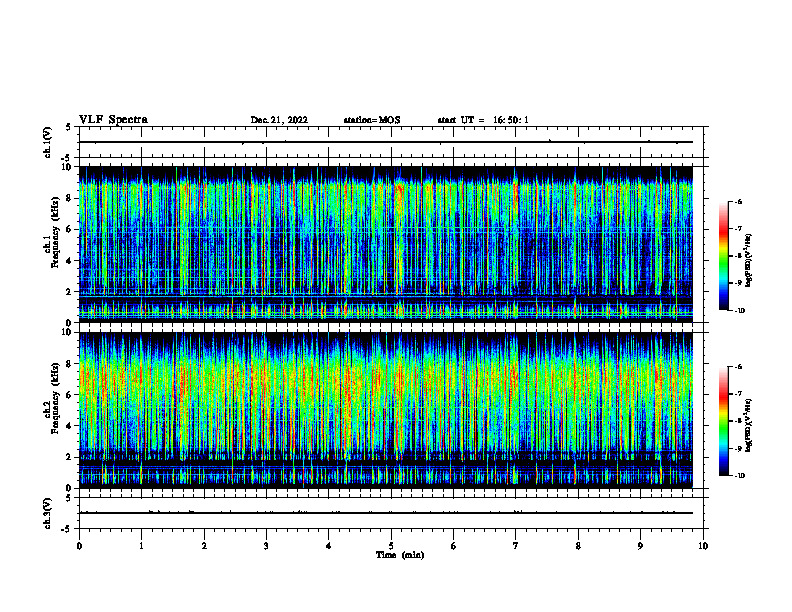Click the ch.2 colorbar log(PSD) label
The image size is (792, 612).
(749, 425)
